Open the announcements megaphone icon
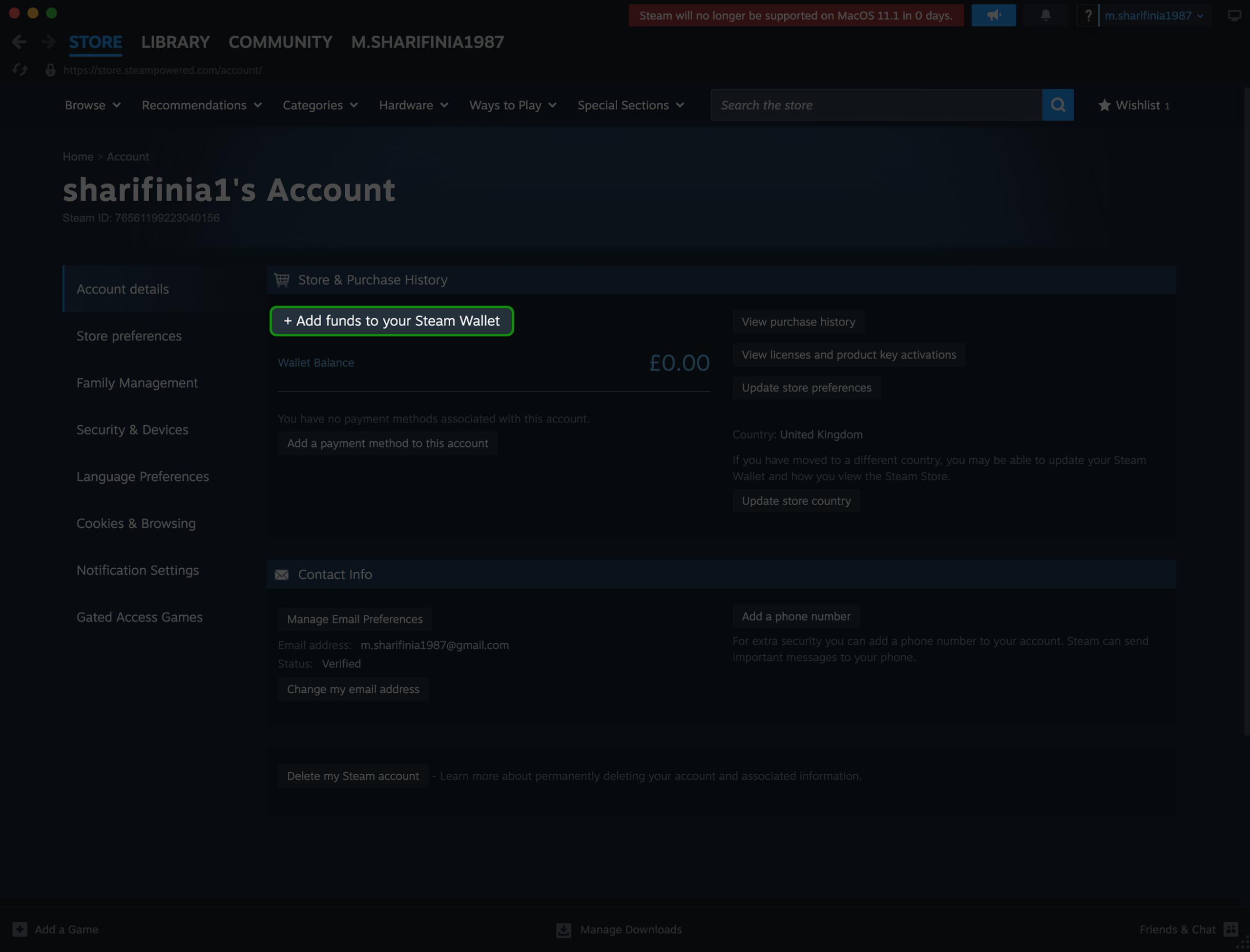Viewport: 1250px width, 952px height. coord(993,15)
